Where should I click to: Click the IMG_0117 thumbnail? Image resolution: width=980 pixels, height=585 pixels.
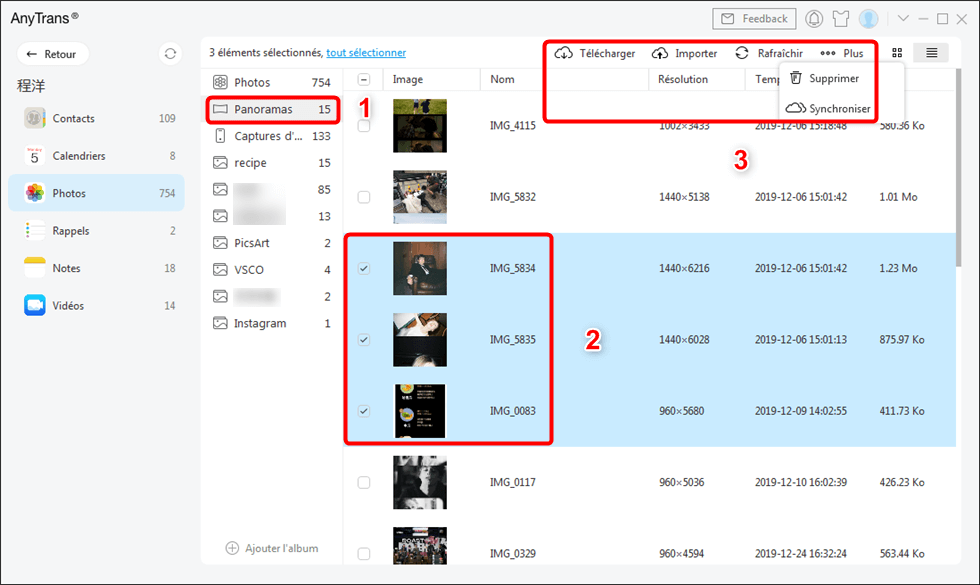420,482
